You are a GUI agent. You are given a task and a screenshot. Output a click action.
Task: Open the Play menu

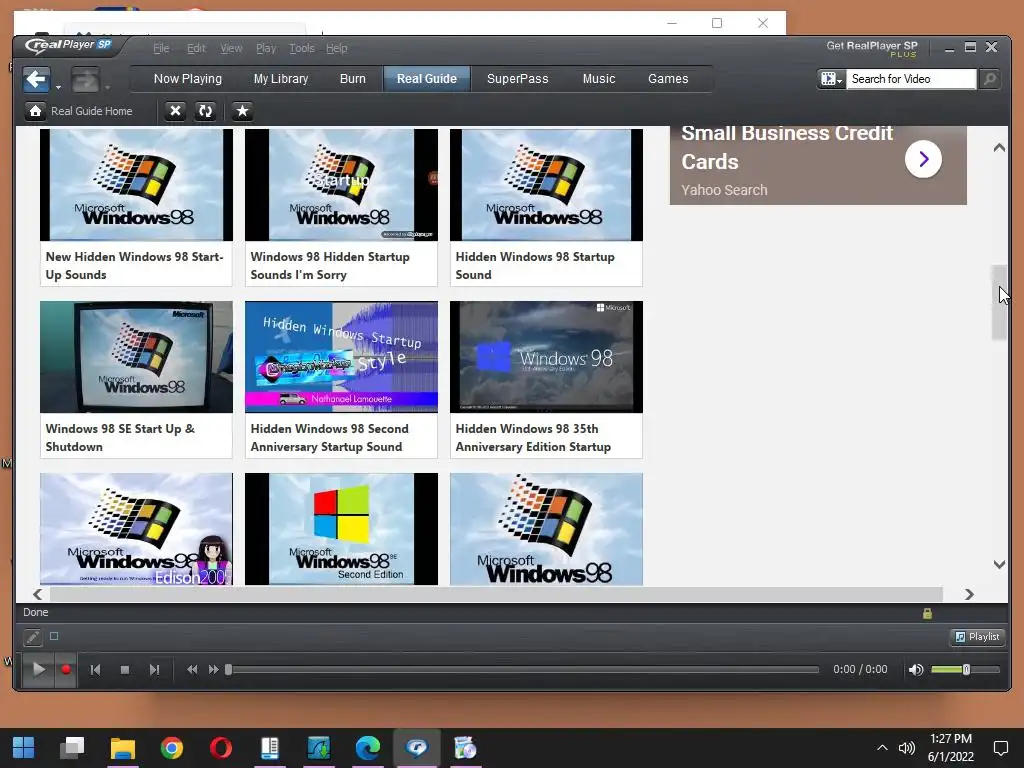click(x=266, y=48)
